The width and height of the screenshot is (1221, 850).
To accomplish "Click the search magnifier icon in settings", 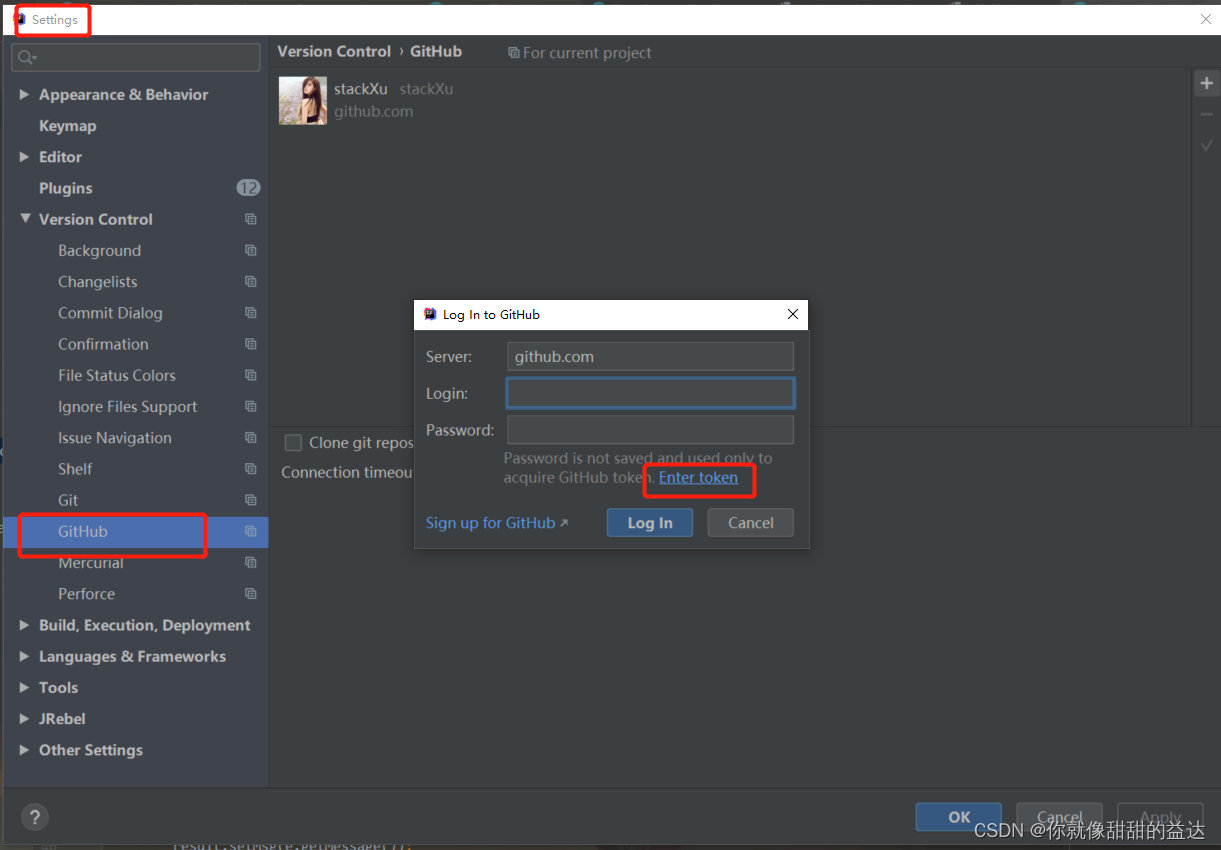I will coord(25,58).
